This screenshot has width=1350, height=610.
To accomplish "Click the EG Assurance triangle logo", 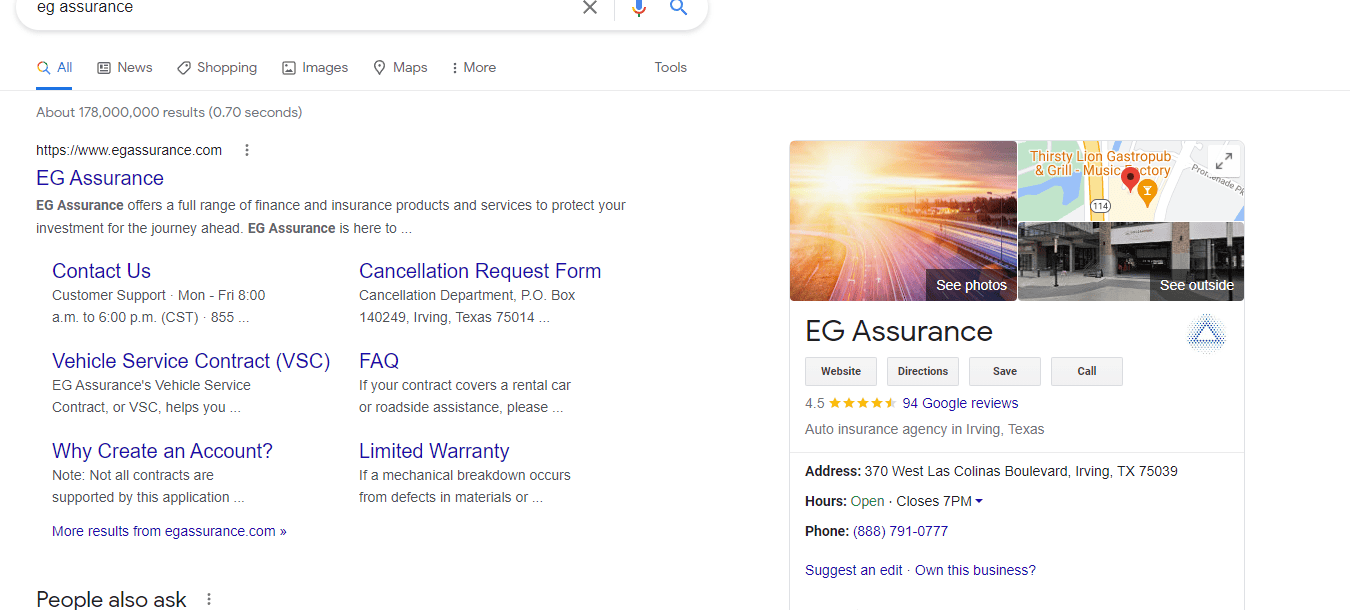I will tap(1205, 335).
